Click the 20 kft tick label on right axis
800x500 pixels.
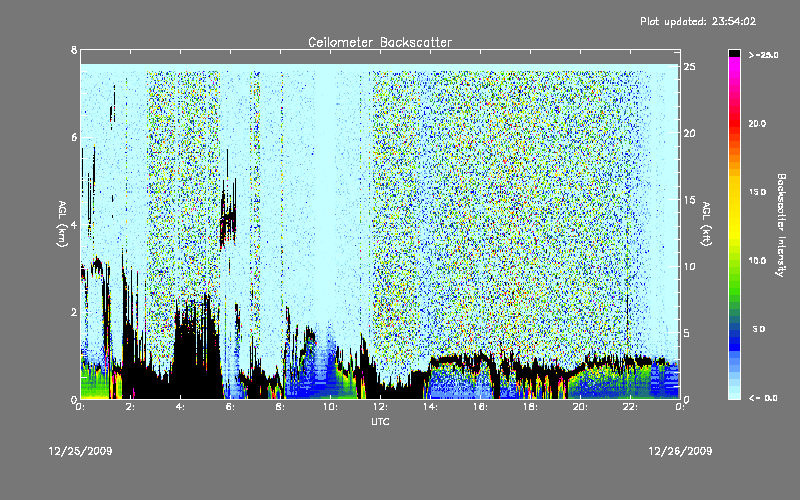tap(689, 133)
